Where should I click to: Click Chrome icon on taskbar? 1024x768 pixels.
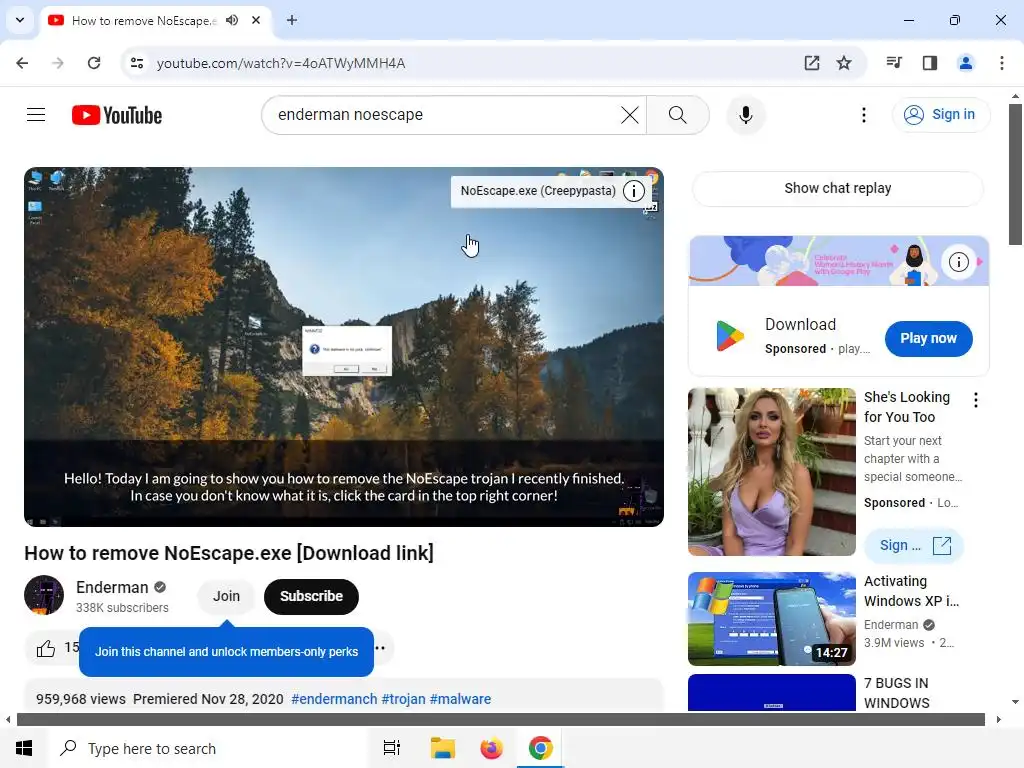pos(540,748)
